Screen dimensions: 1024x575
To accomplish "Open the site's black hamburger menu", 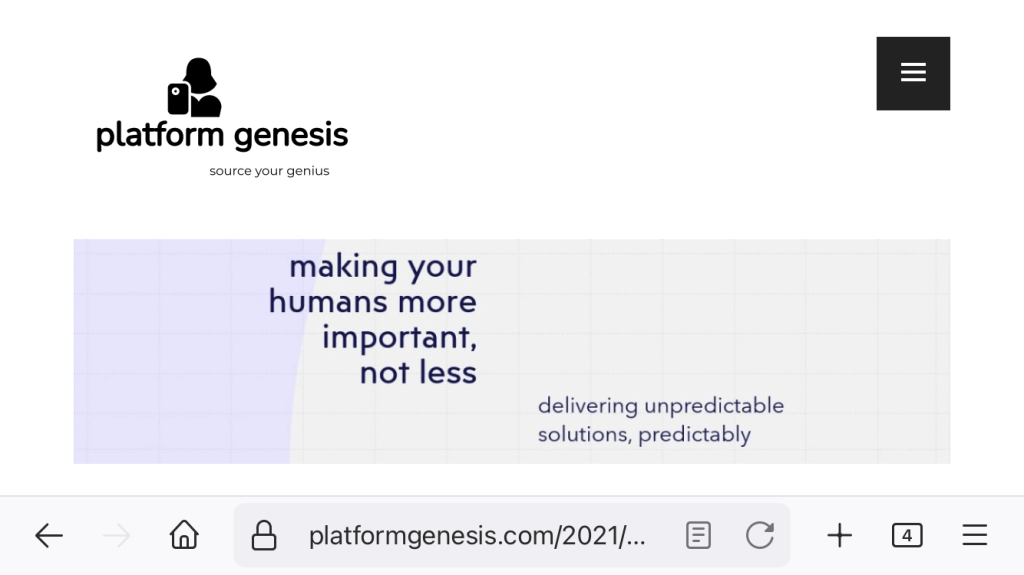I will tap(913, 73).
